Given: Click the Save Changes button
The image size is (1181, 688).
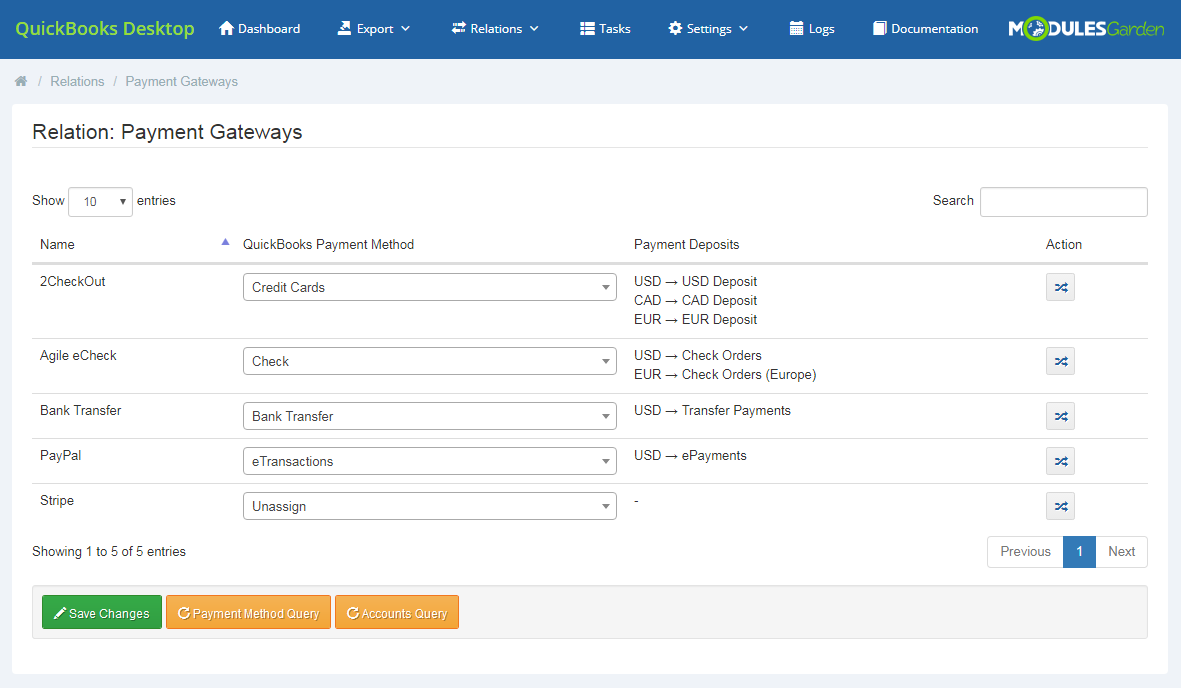Looking at the screenshot, I should pos(101,612).
